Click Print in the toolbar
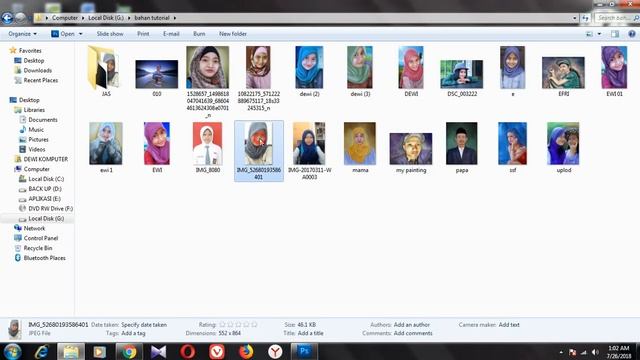The image size is (640, 360). [x=143, y=34]
